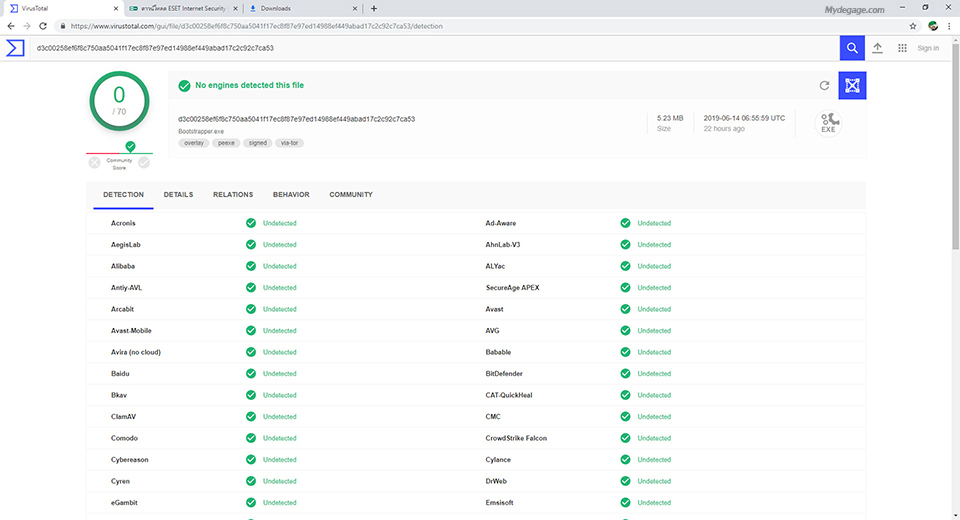Go back using browser back arrow
The height and width of the screenshot is (520, 960).
[10, 26]
